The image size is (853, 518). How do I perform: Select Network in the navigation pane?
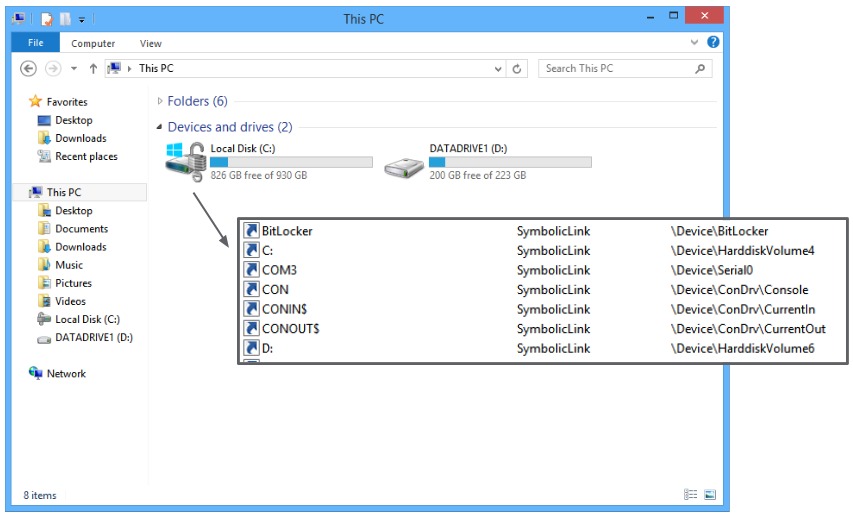pyautogui.click(x=66, y=374)
